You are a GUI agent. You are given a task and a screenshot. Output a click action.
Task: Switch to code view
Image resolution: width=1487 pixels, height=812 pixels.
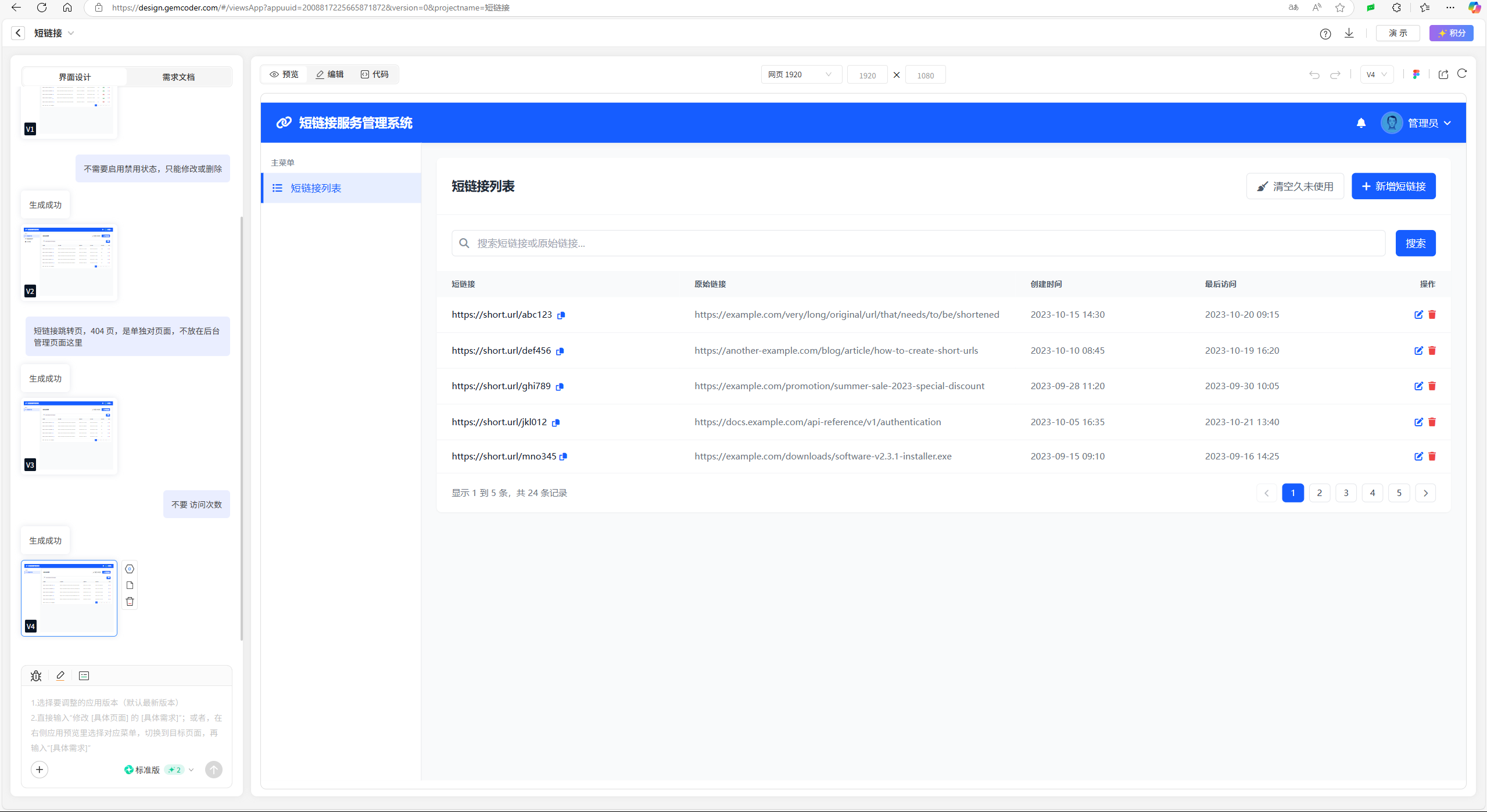tap(375, 74)
